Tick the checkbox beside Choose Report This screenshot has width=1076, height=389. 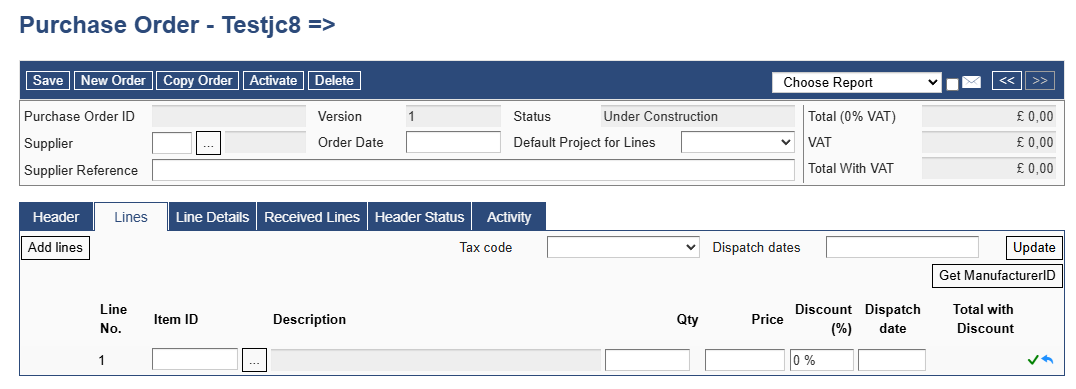click(x=952, y=84)
